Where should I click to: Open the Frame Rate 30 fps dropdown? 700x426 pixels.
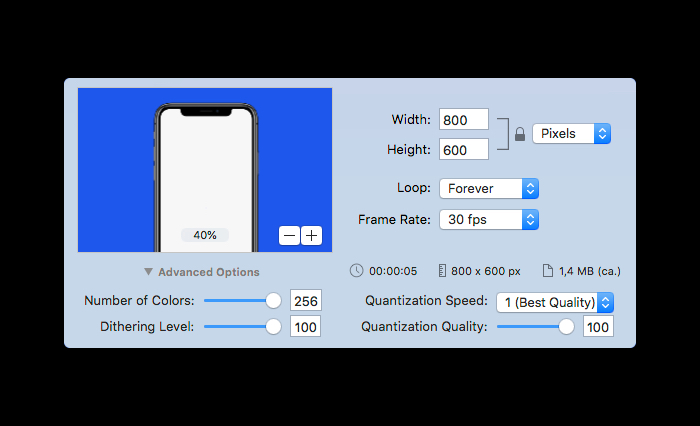click(x=489, y=220)
